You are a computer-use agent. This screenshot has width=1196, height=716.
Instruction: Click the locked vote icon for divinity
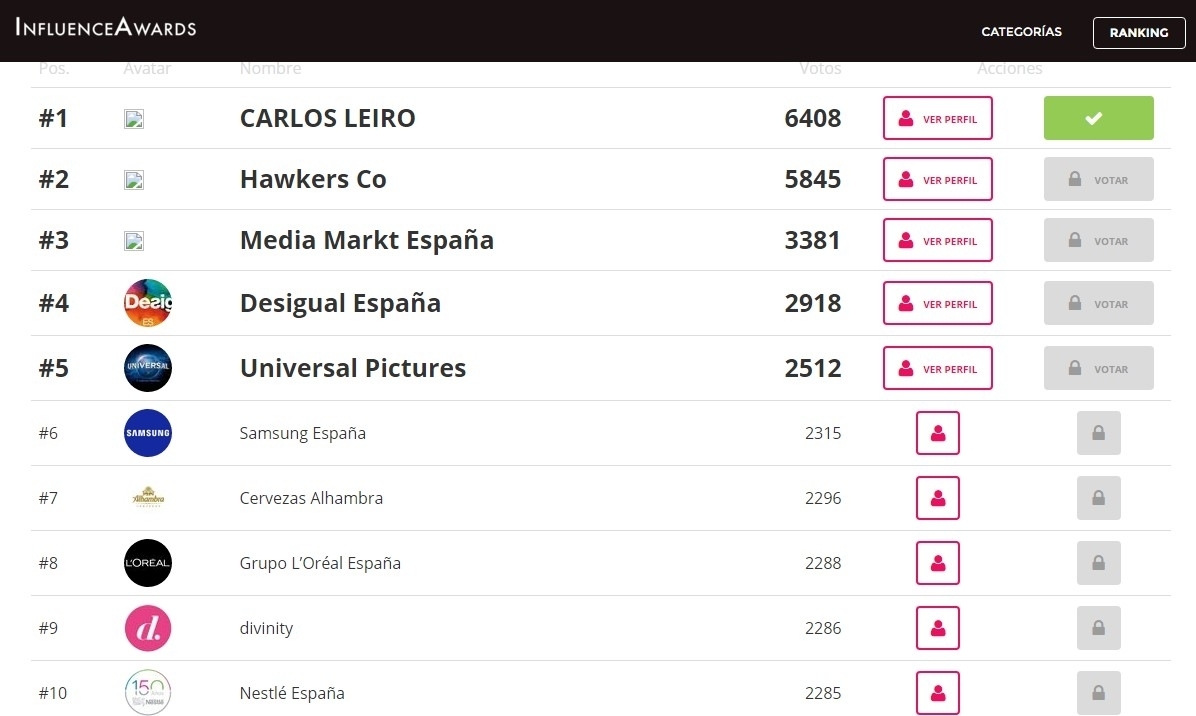(1098, 628)
